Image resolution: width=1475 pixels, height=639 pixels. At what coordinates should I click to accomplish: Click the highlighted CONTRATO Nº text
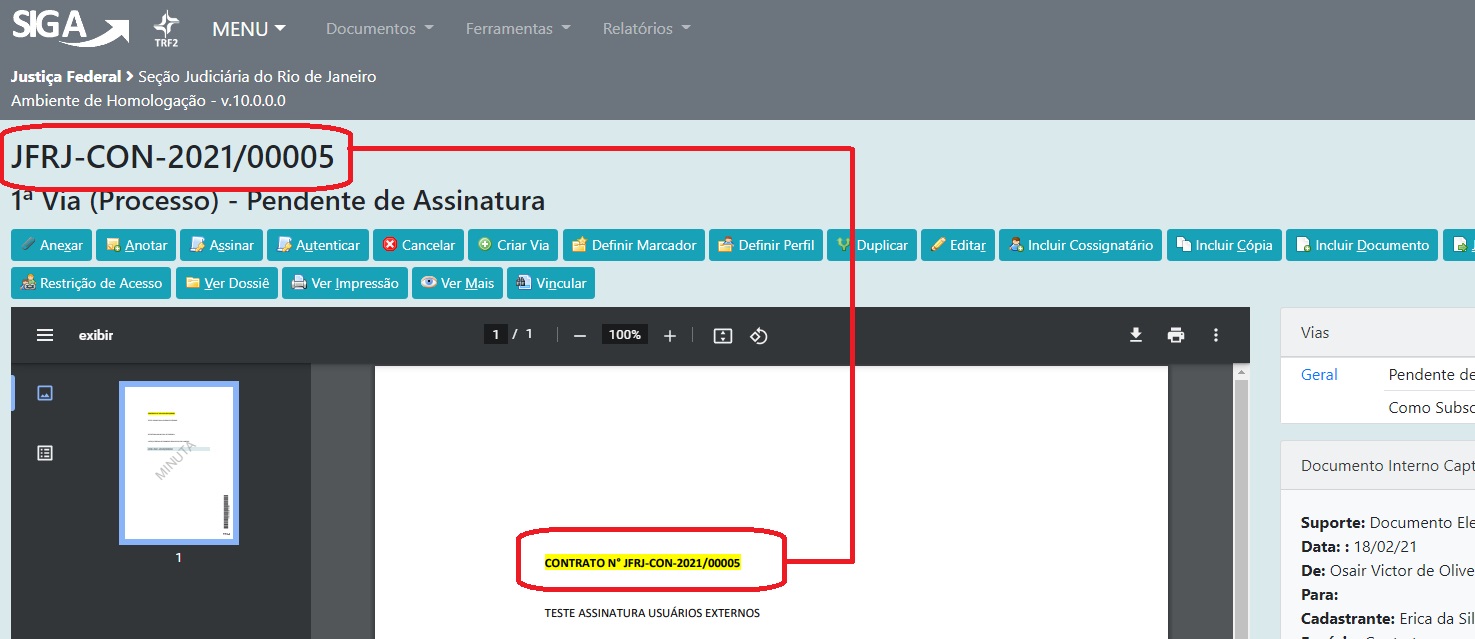pyautogui.click(x=642, y=563)
